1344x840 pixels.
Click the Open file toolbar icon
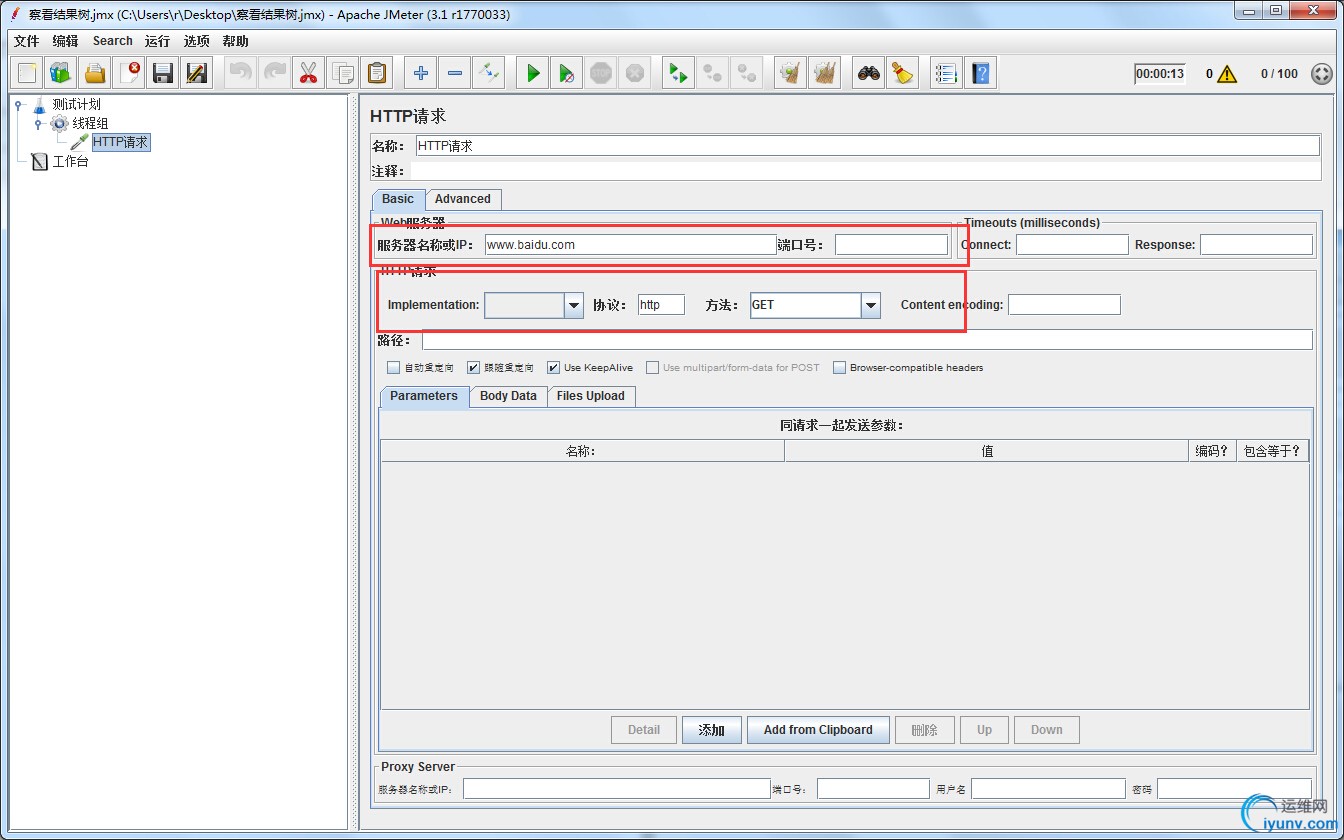pyautogui.click(x=95, y=73)
